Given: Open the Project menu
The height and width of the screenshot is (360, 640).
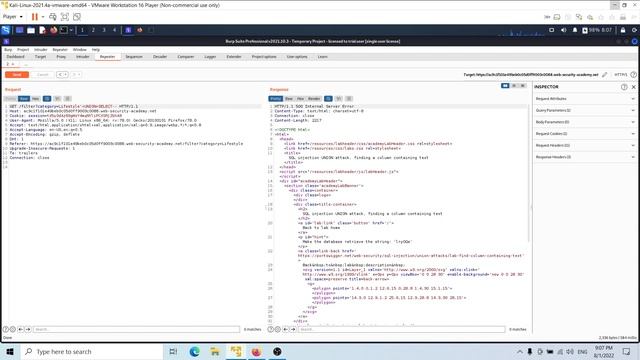Looking at the screenshot, I should (x=23, y=49).
